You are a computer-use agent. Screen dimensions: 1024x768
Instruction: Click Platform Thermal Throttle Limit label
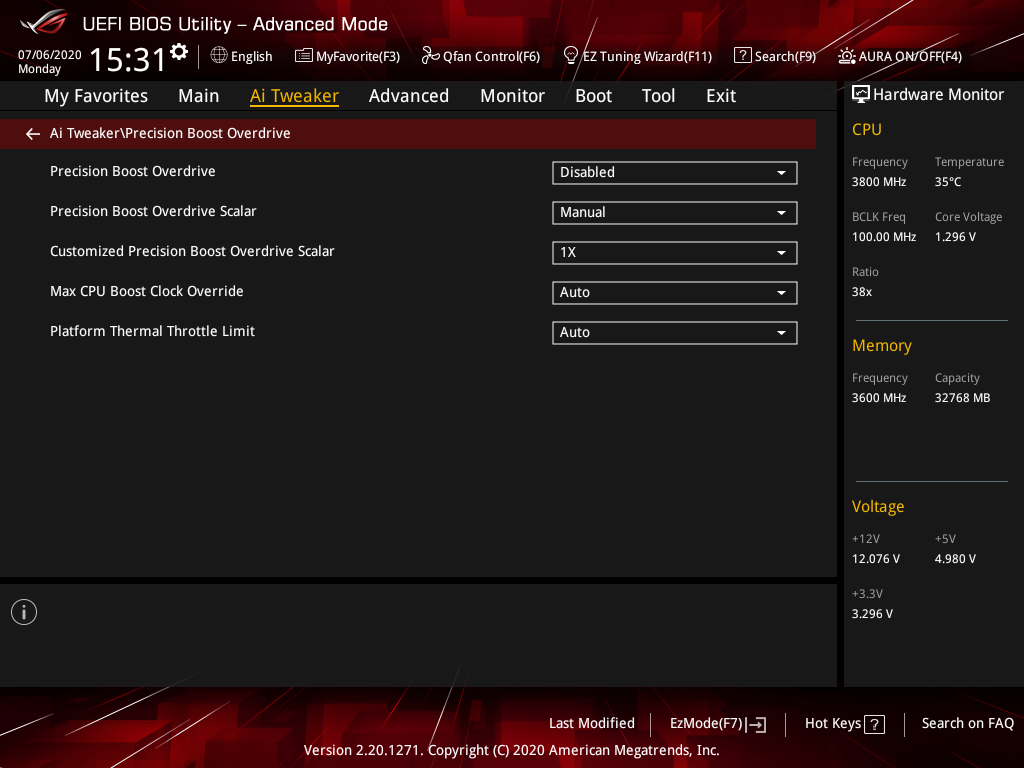pyautogui.click(x=152, y=331)
